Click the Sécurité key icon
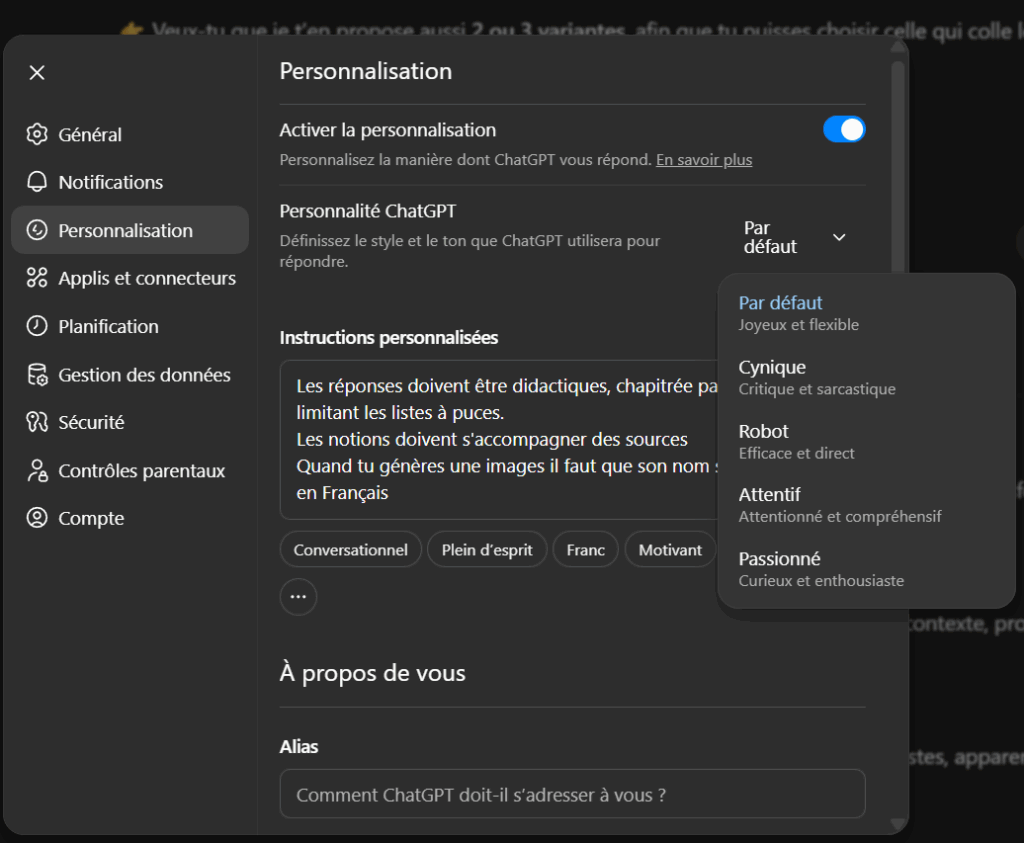 (x=37, y=422)
